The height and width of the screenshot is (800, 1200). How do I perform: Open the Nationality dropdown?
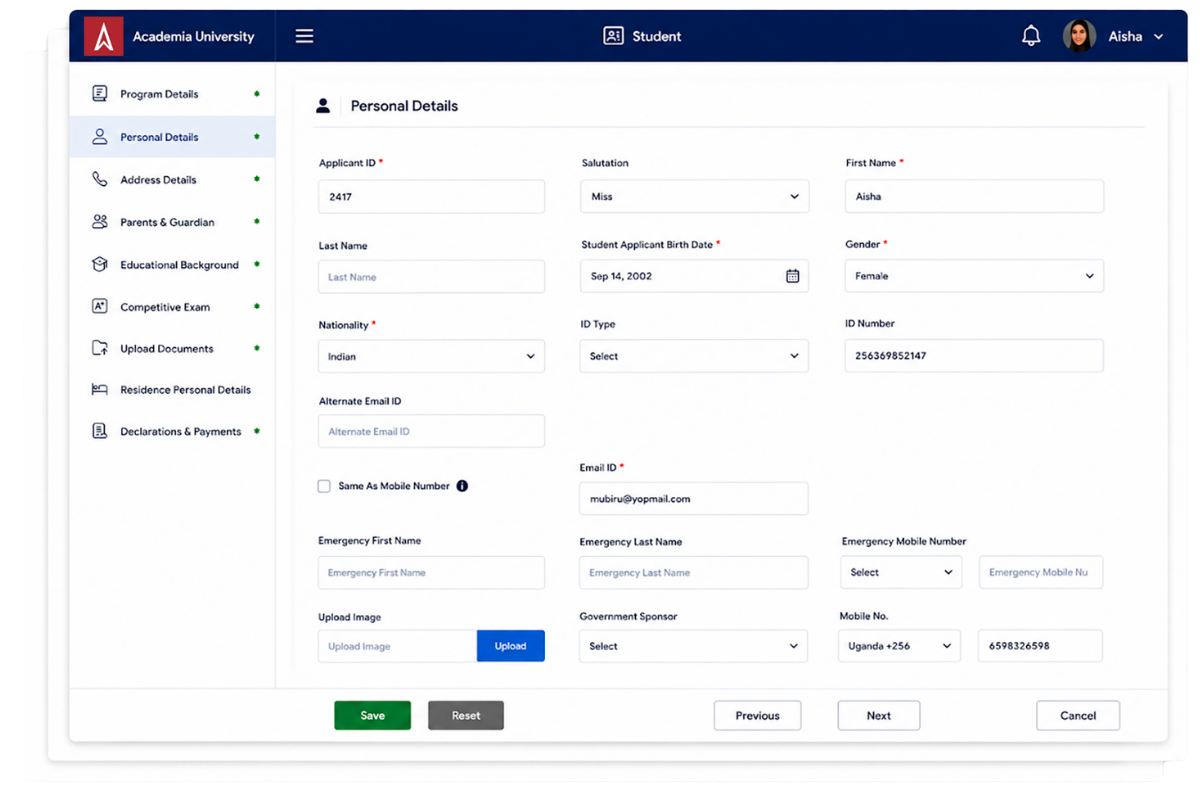pos(432,356)
